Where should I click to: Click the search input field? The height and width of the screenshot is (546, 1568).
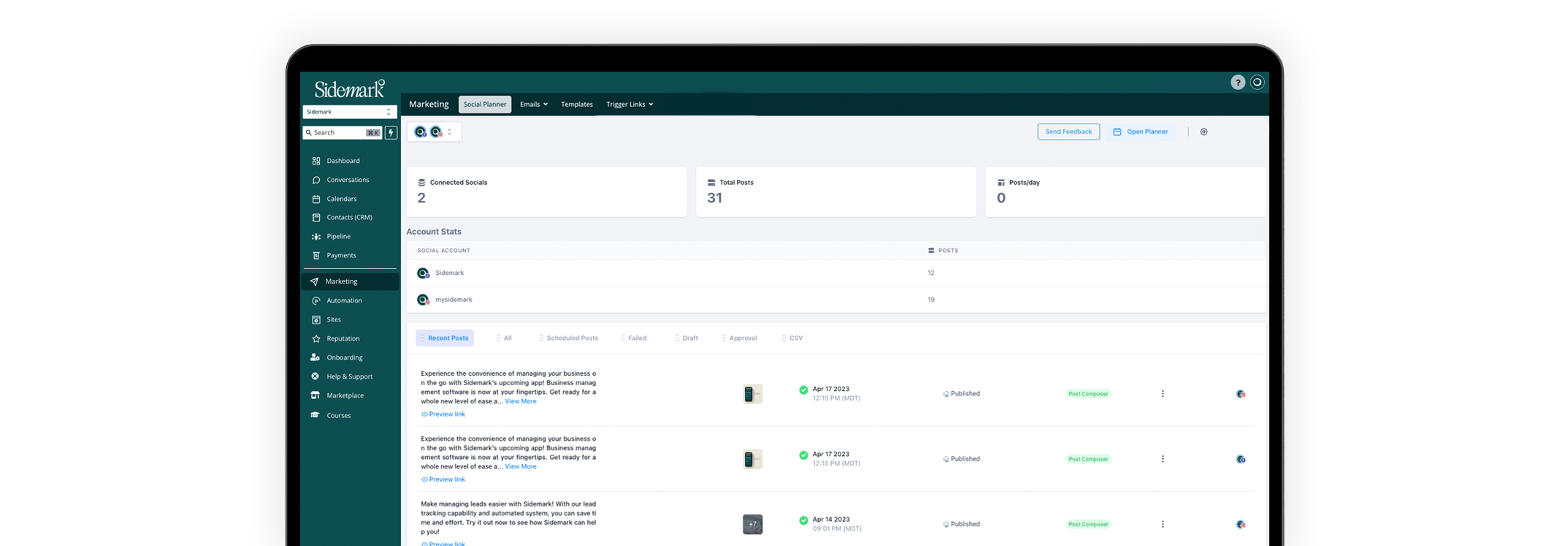pyautogui.click(x=343, y=133)
